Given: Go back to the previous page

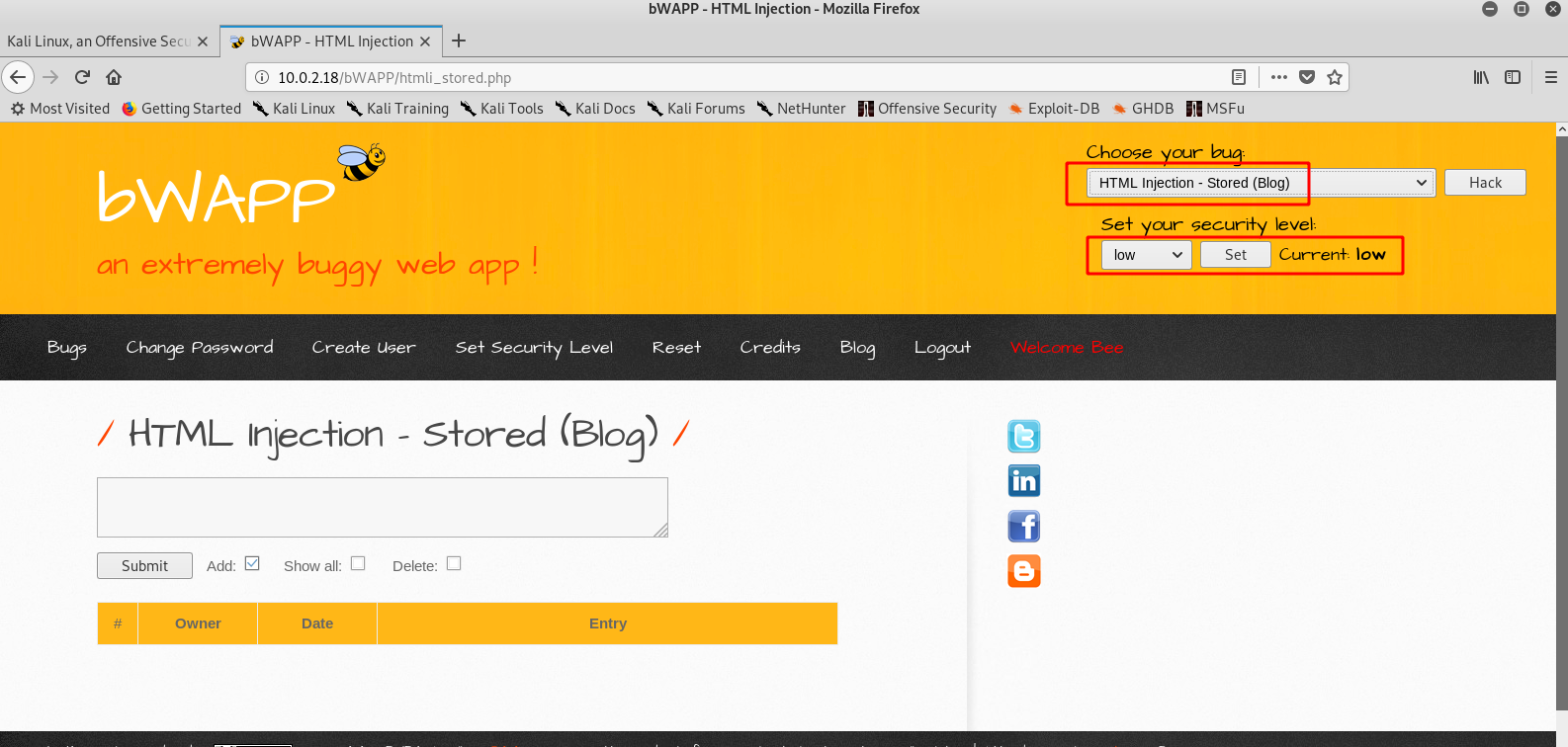Looking at the screenshot, I should pyautogui.click(x=18, y=77).
